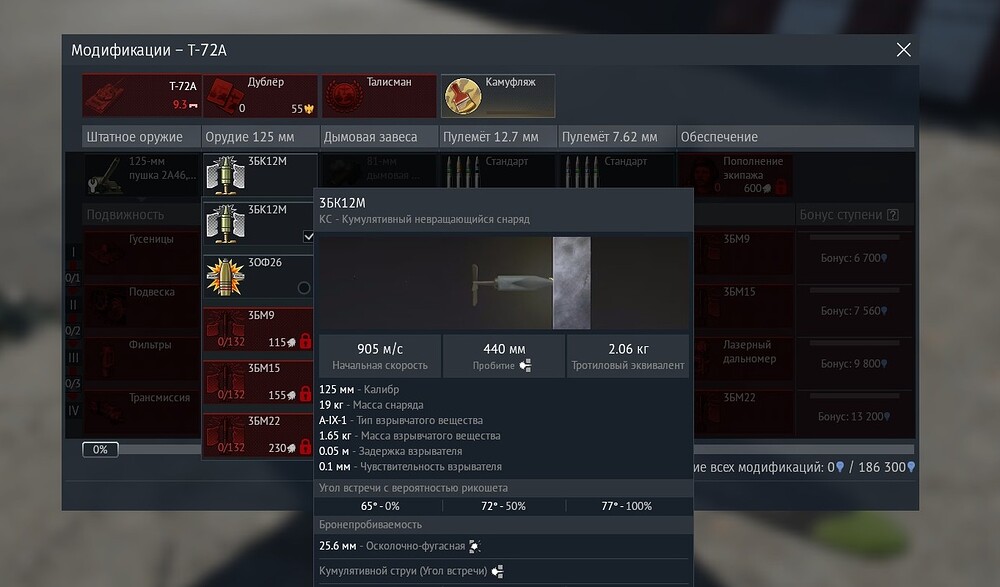Select the Трансмиссия modification
Screen dimensions: 1000x587
tap(142, 412)
